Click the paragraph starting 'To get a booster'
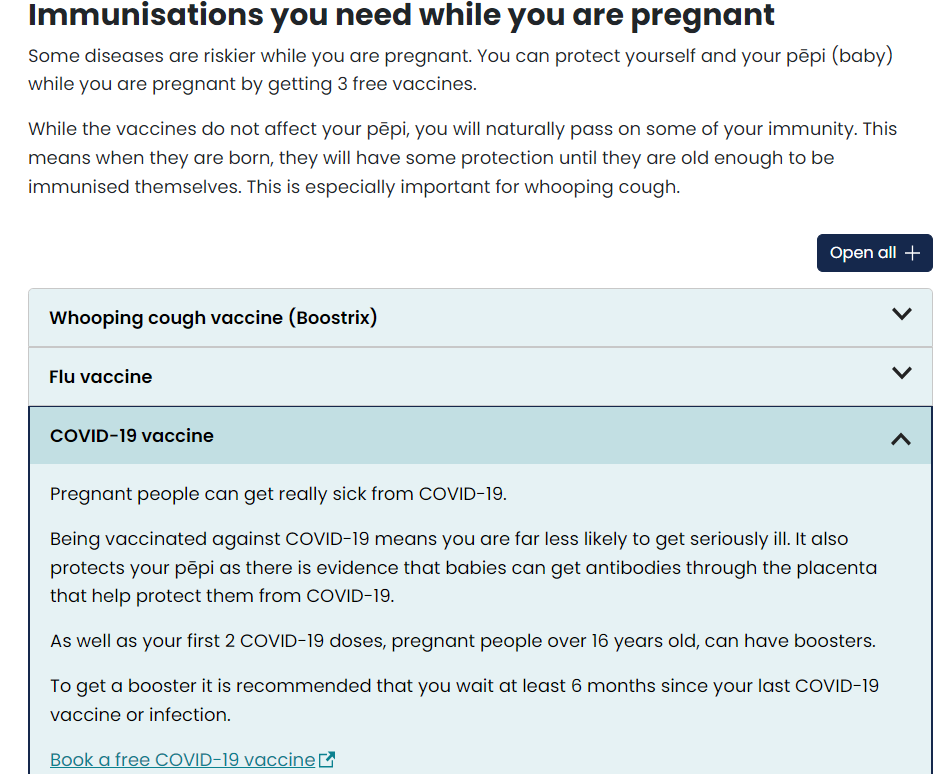This screenshot has height=774, width=951. (x=463, y=700)
